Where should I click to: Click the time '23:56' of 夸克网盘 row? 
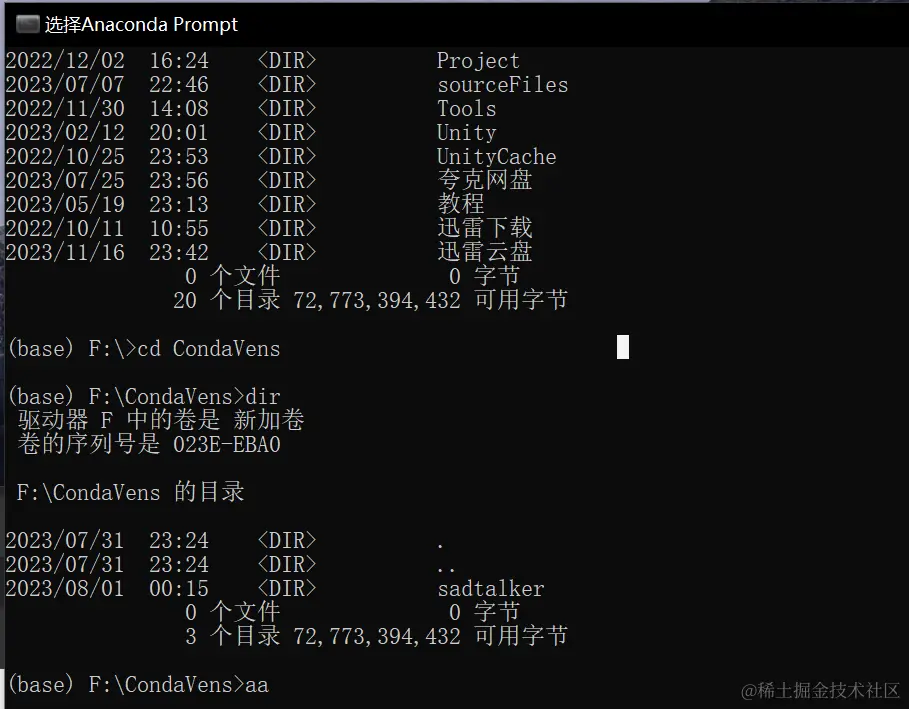coord(179,180)
